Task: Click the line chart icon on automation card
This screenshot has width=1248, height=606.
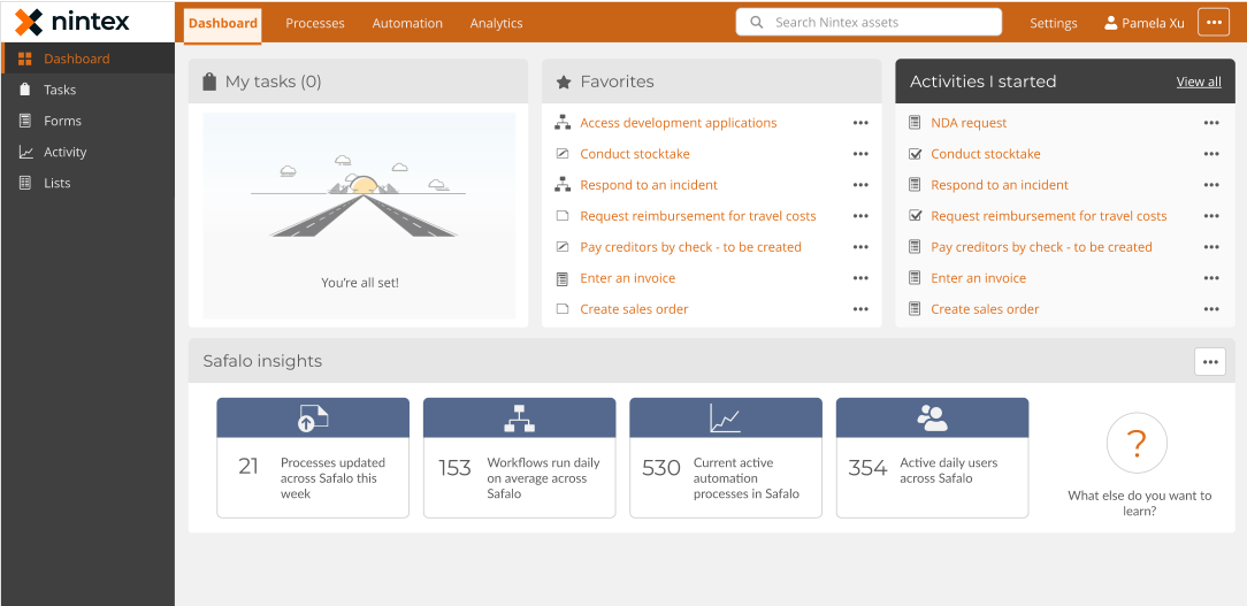Action: click(726, 418)
